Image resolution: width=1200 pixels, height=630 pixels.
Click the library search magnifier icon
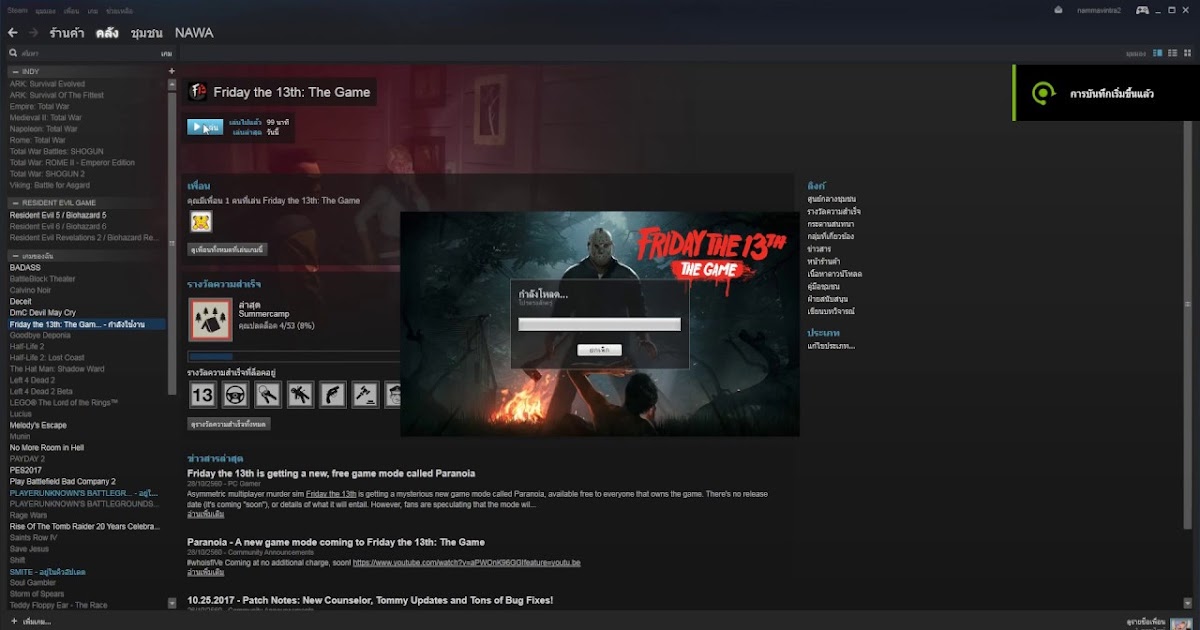[x=13, y=53]
